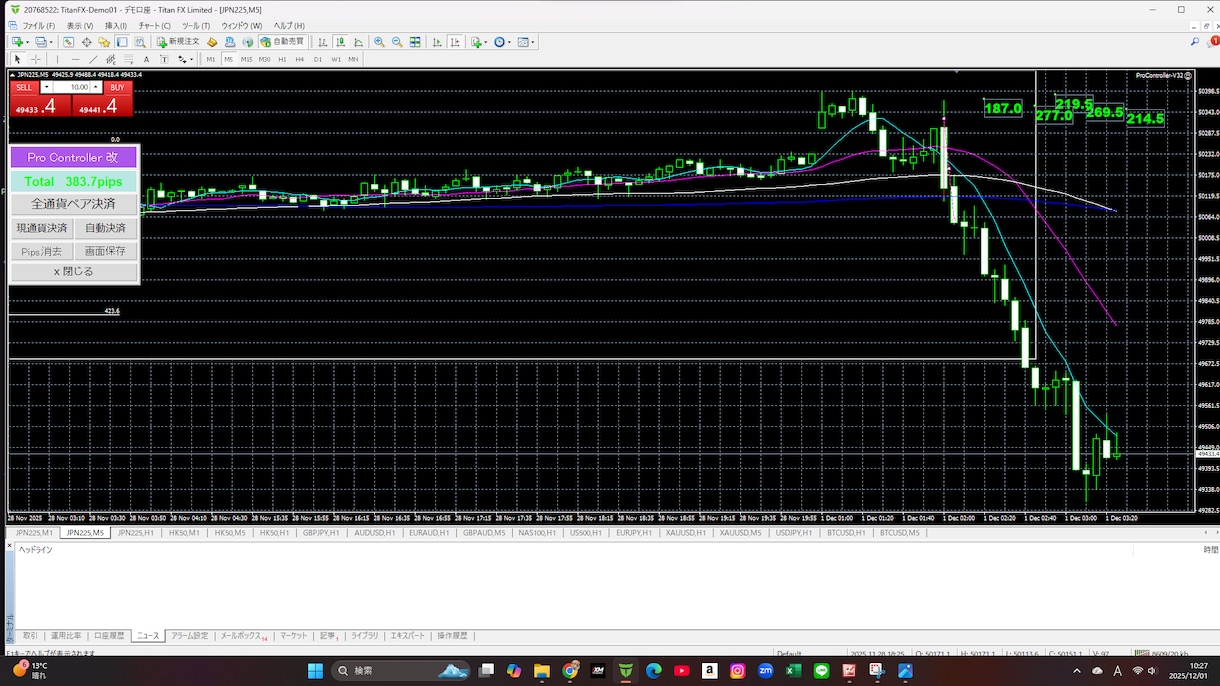The width and height of the screenshot is (1220, 686).
Task: Click 画面保存 button
Action: click(x=105, y=251)
